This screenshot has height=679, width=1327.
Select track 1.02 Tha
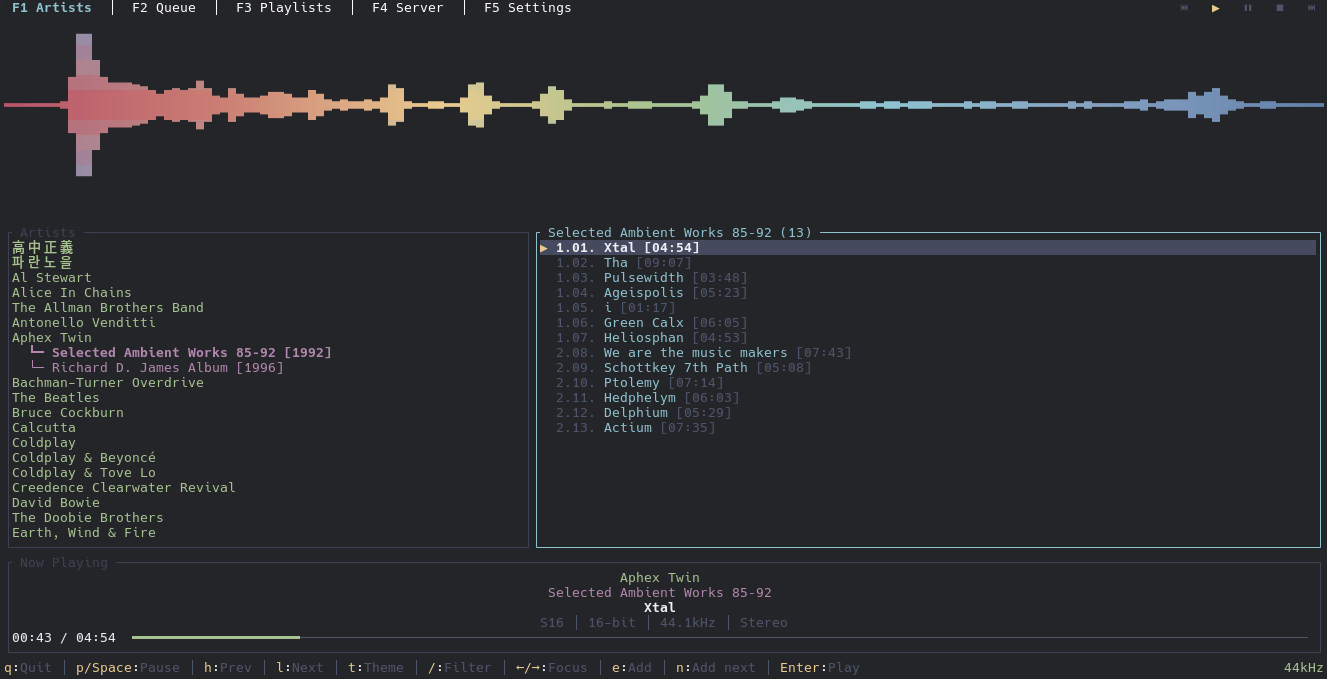pyautogui.click(x=624, y=263)
